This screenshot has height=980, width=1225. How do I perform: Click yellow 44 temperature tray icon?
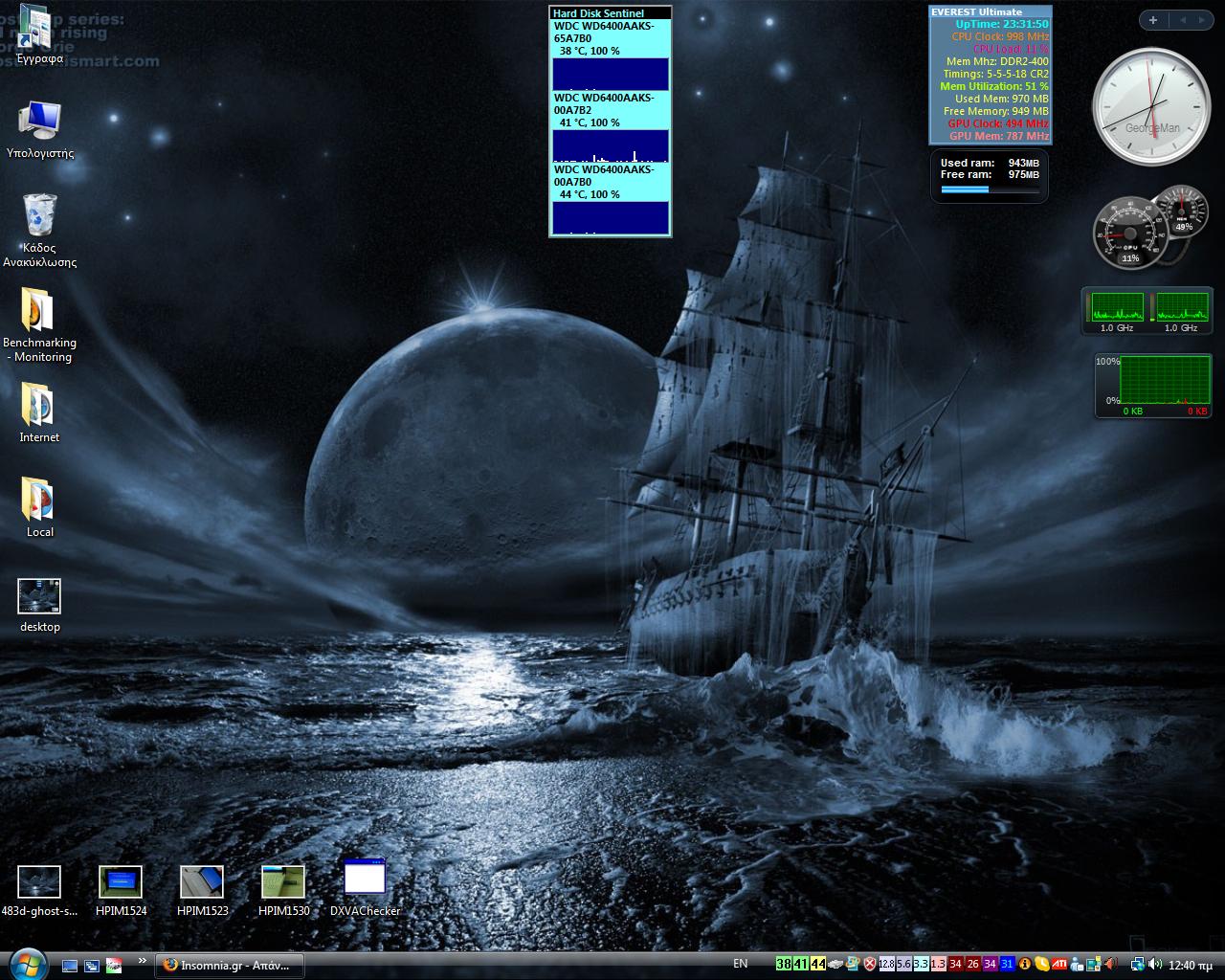click(818, 964)
